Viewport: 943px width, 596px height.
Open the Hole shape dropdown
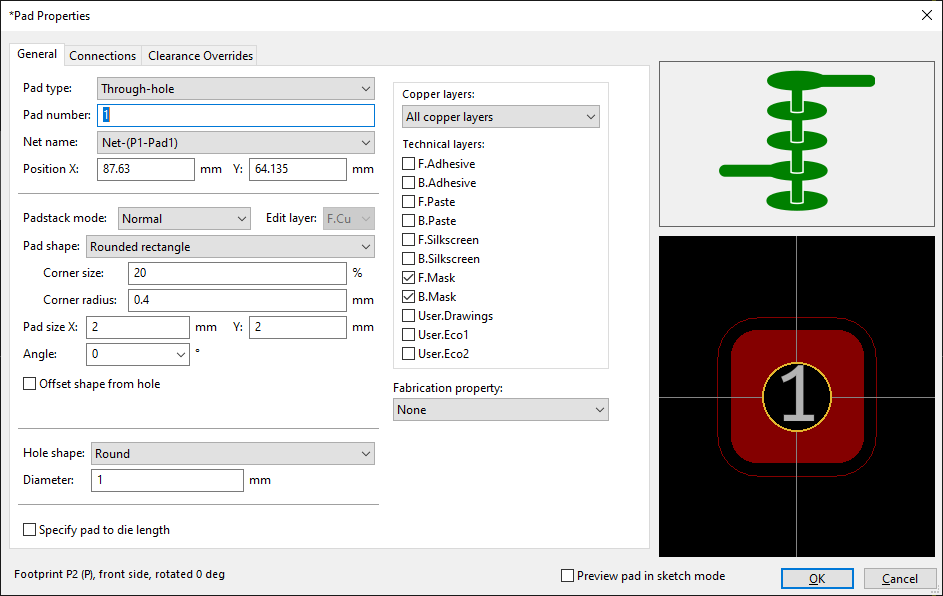point(232,454)
